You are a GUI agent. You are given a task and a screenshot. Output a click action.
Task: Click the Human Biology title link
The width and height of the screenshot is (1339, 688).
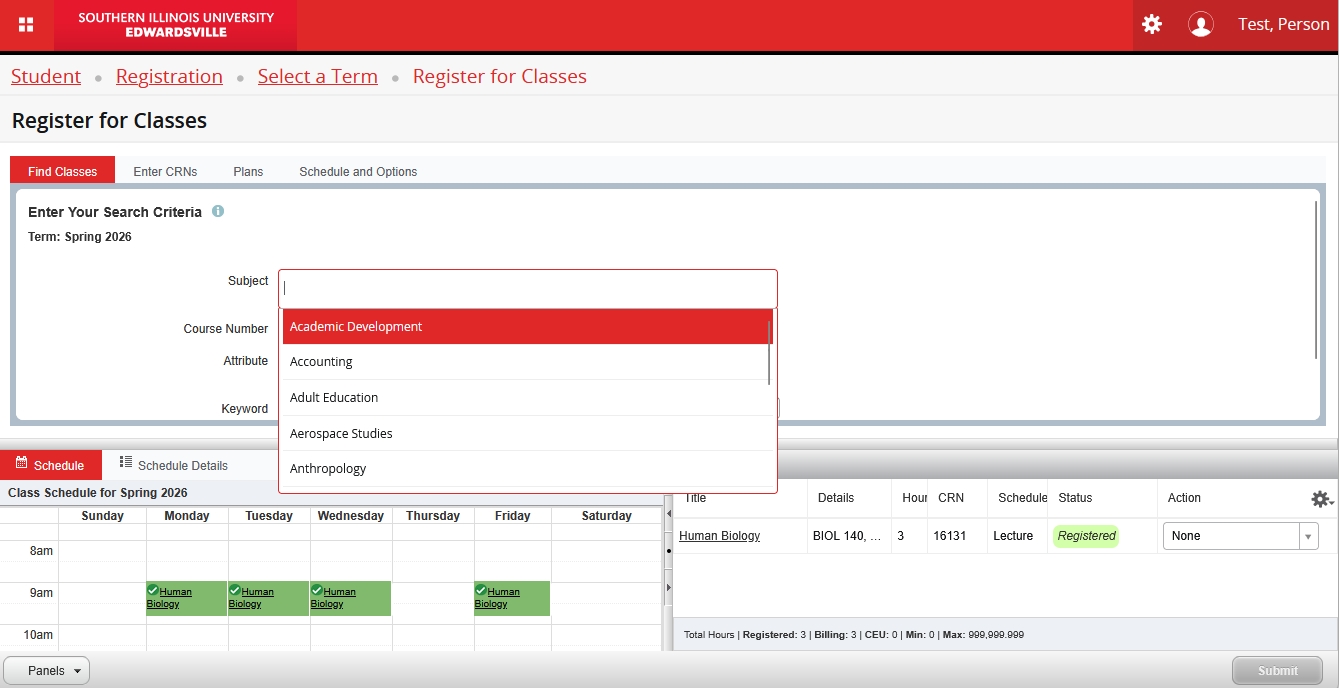tap(719, 536)
